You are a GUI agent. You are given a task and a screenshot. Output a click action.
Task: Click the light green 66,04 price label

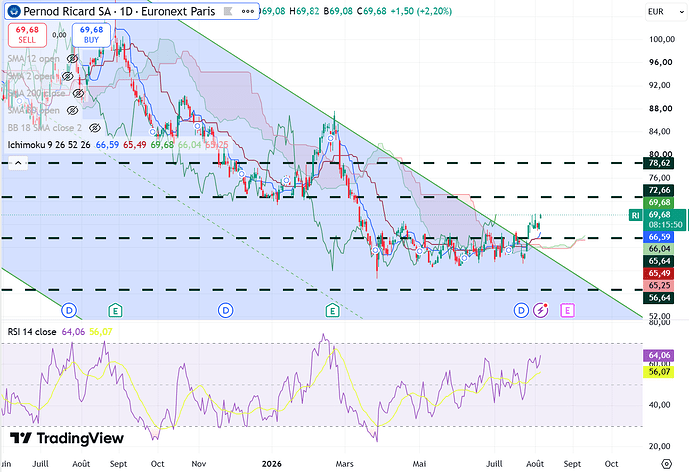pyautogui.click(x=660, y=249)
